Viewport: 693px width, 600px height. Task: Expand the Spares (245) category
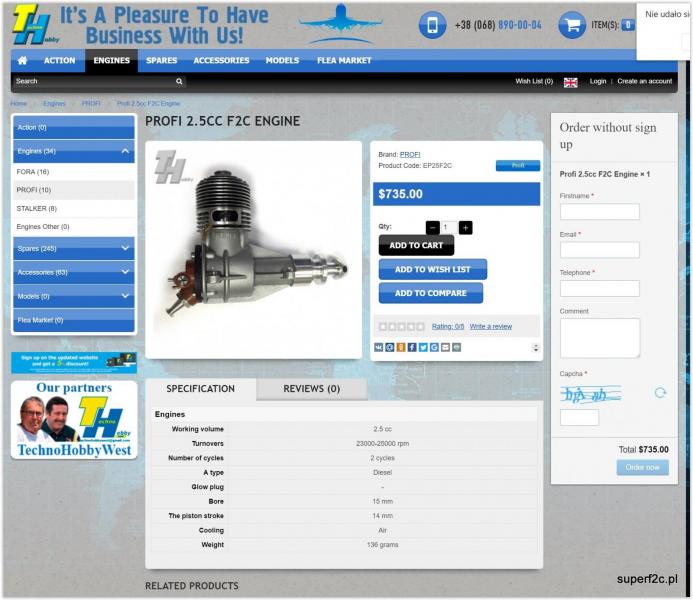[x=125, y=248]
